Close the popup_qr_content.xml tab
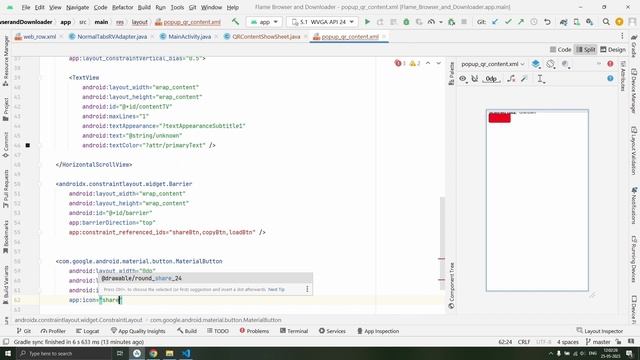Viewport: 640px width, 360px height. pos(384,36)
